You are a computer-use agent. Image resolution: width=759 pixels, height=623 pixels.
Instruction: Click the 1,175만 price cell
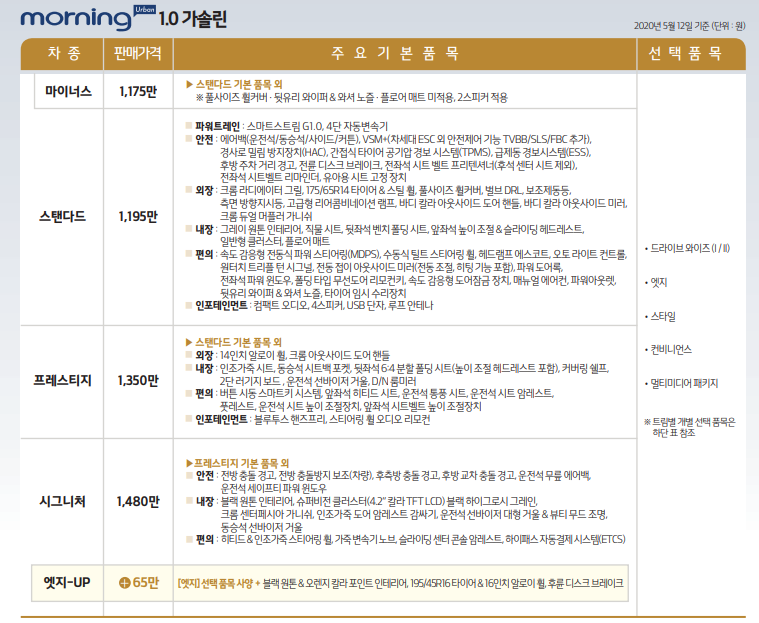click(138, 91)
